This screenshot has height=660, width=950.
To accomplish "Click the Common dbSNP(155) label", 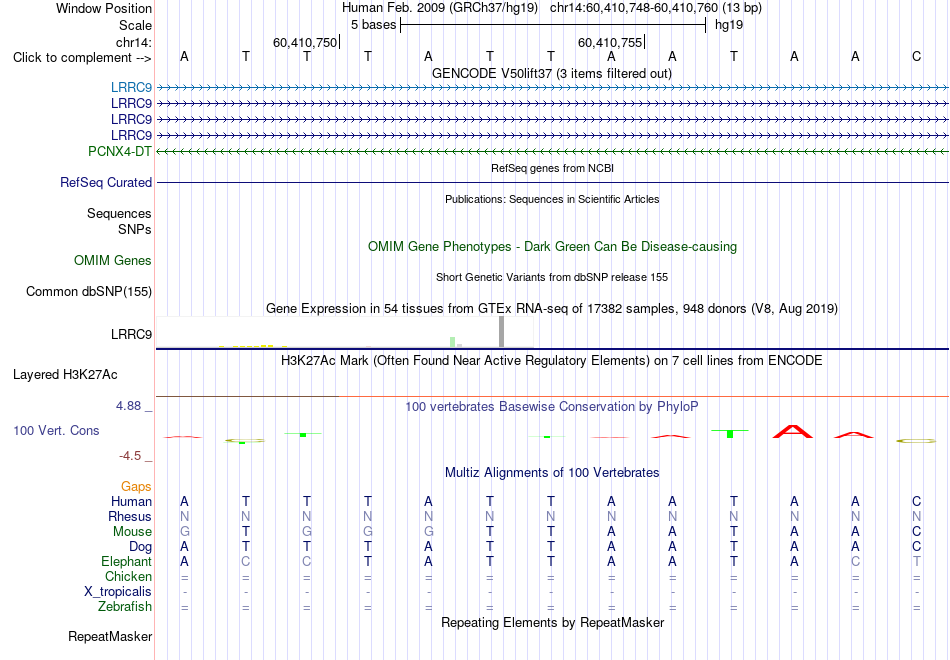I will coord(89,292).
